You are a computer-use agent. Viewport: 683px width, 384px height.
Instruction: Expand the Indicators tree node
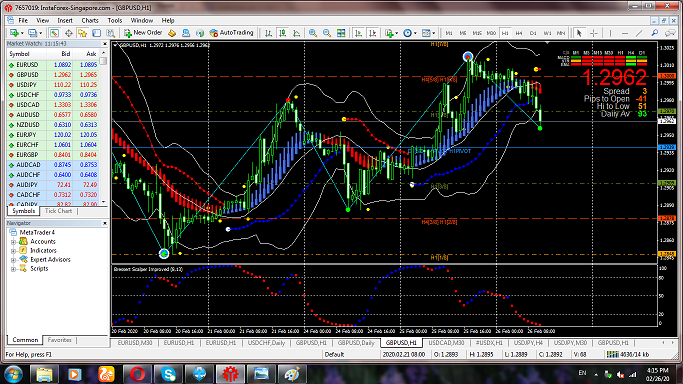[13, 251]
